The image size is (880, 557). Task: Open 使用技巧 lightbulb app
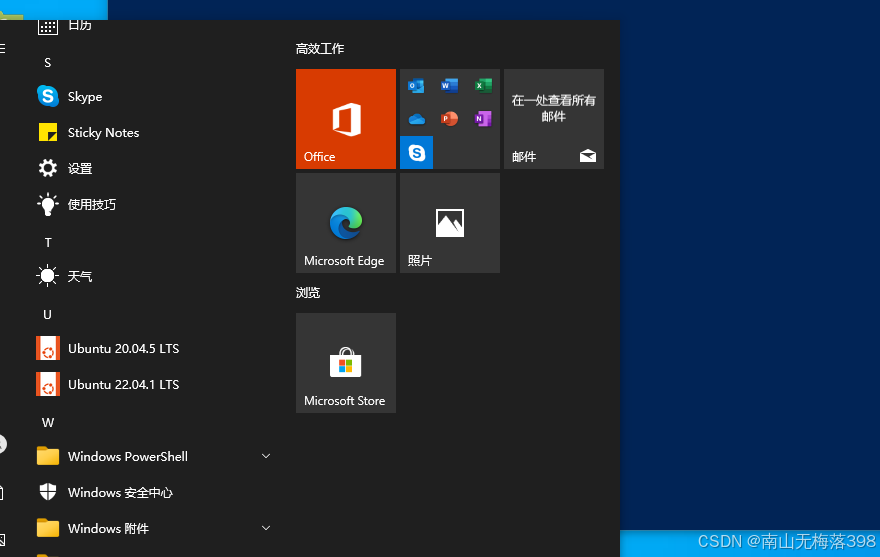pos(152,204)
